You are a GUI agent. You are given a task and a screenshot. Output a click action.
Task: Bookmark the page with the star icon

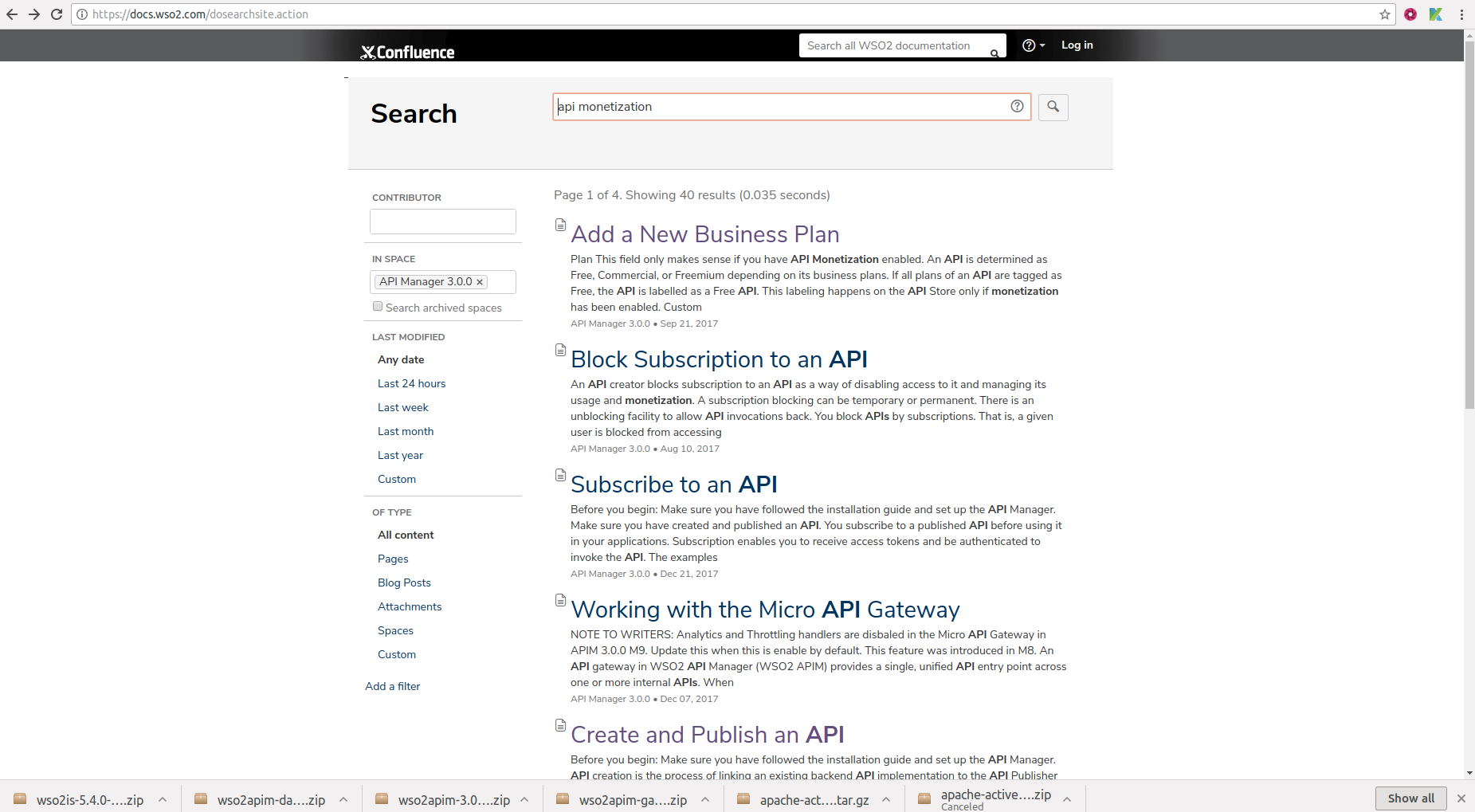point(1386,14)
